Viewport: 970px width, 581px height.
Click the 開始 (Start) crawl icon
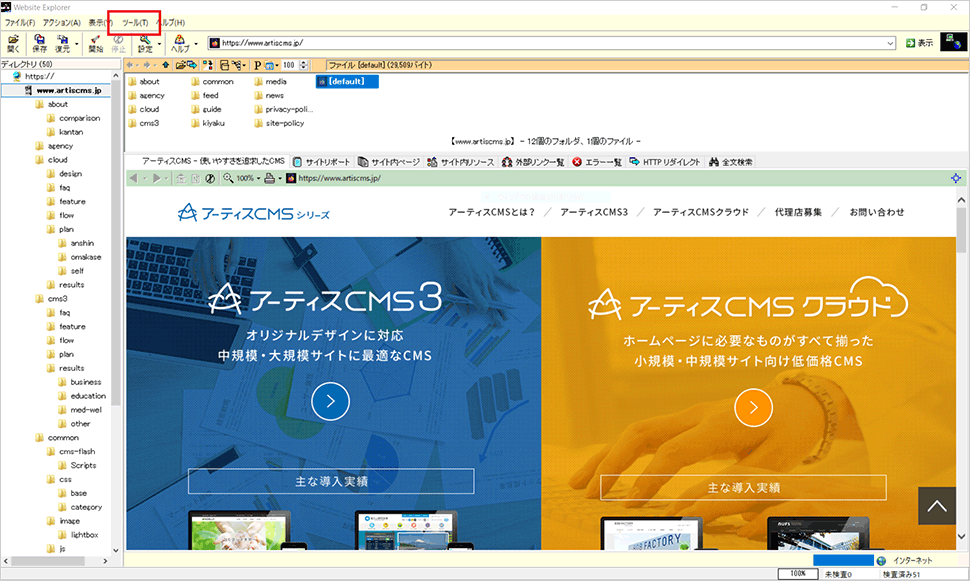[95, 43]
